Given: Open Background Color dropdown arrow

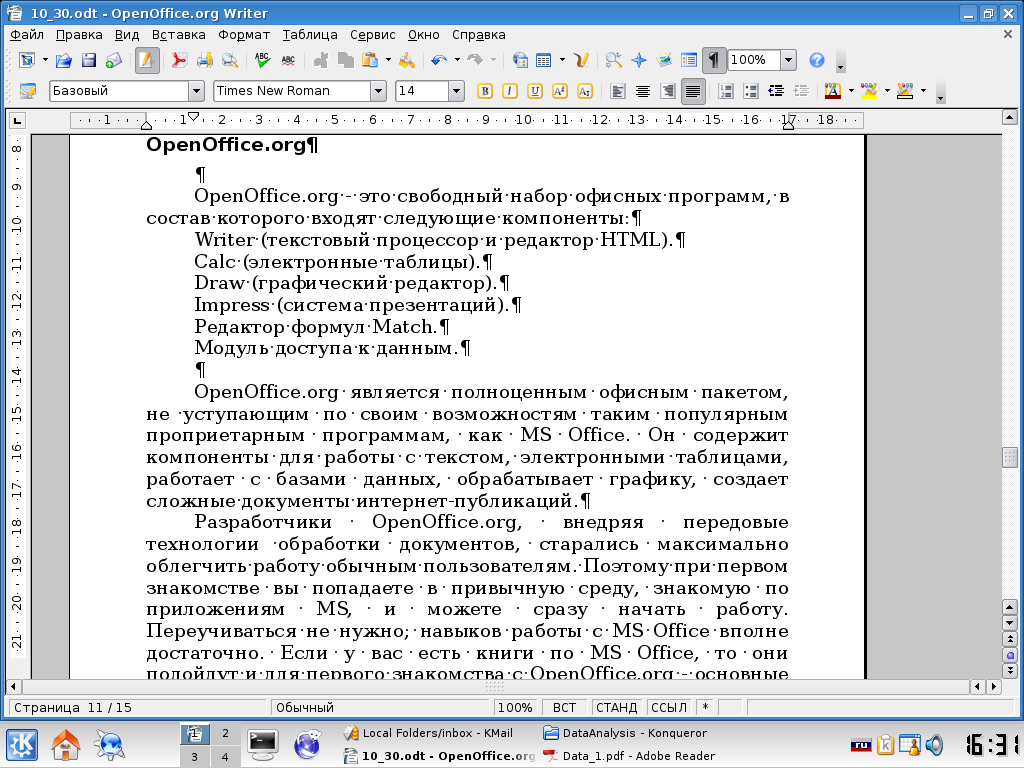Looking at the screenshot, I should click(923, 91).
